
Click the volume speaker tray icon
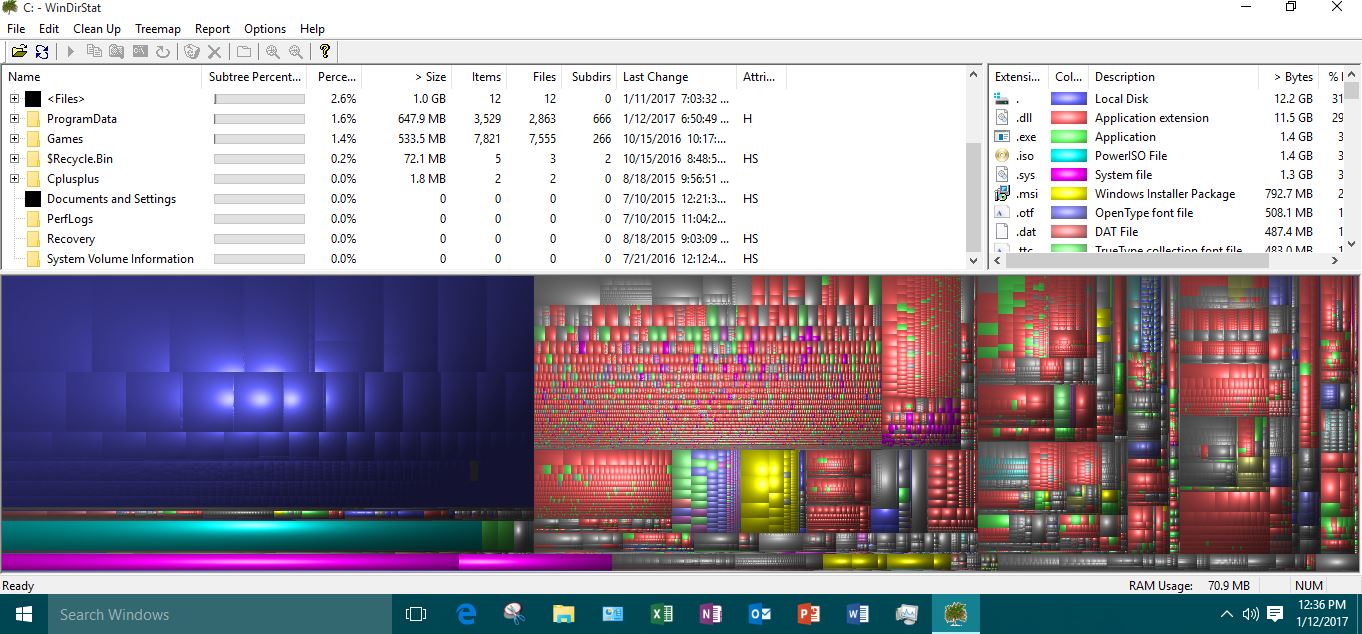click(1250, 614)
